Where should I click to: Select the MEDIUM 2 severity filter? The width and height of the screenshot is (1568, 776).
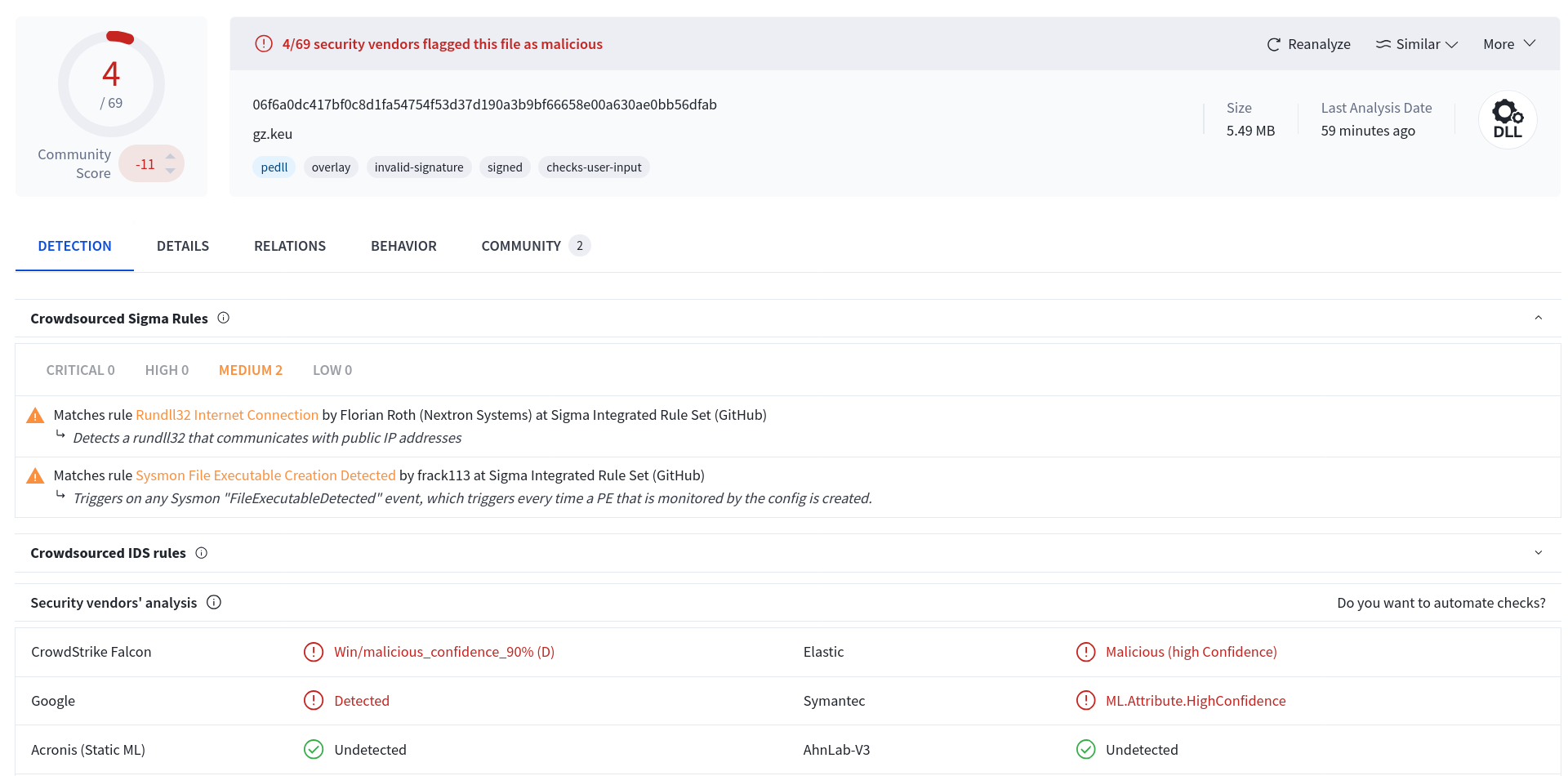251,370
